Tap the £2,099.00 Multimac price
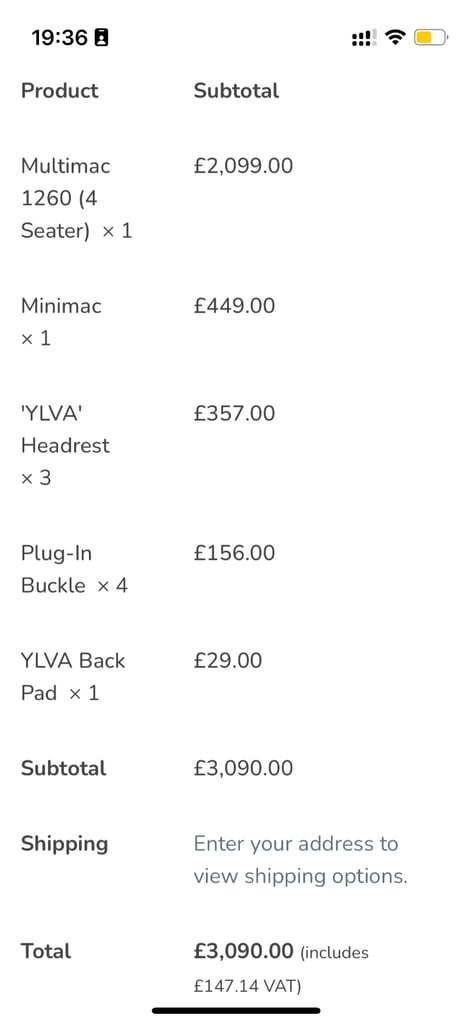472x1024 pixels. tap(244, 166)
